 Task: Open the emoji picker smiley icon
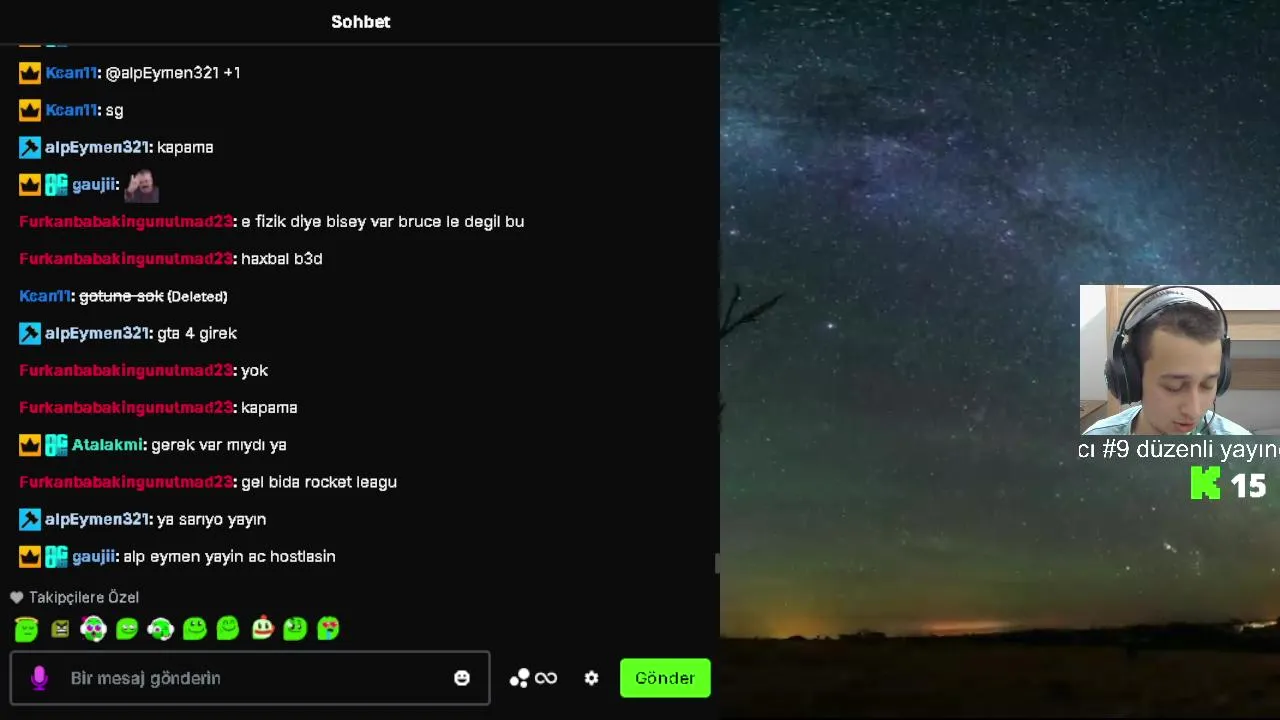461,678
